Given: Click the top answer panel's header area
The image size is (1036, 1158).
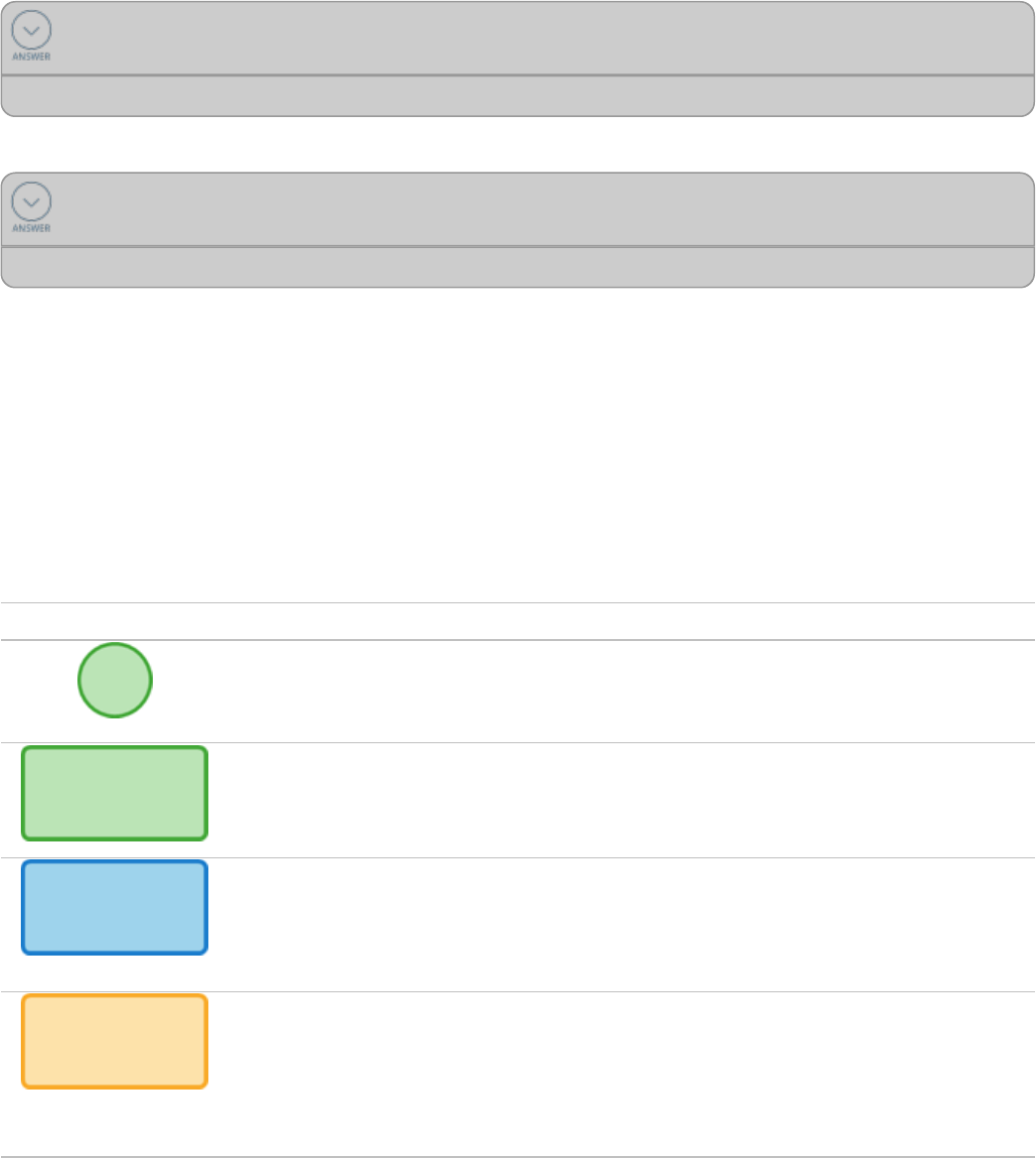Looking at the screenshot, I should pos(536,38).
